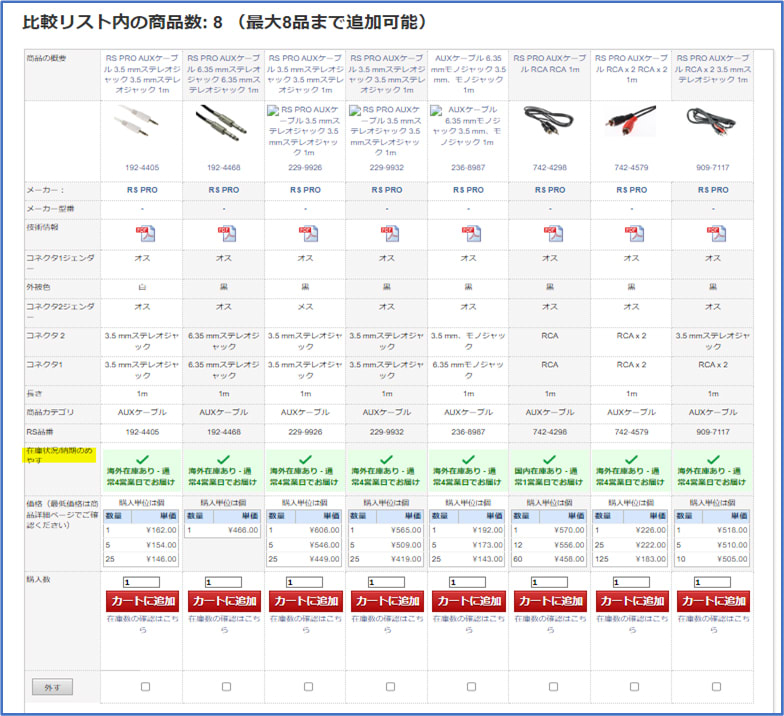Screen dimensions: 784x716
Task: Click the red RCA cable image for 742-4579
Action: coord(630,120)
